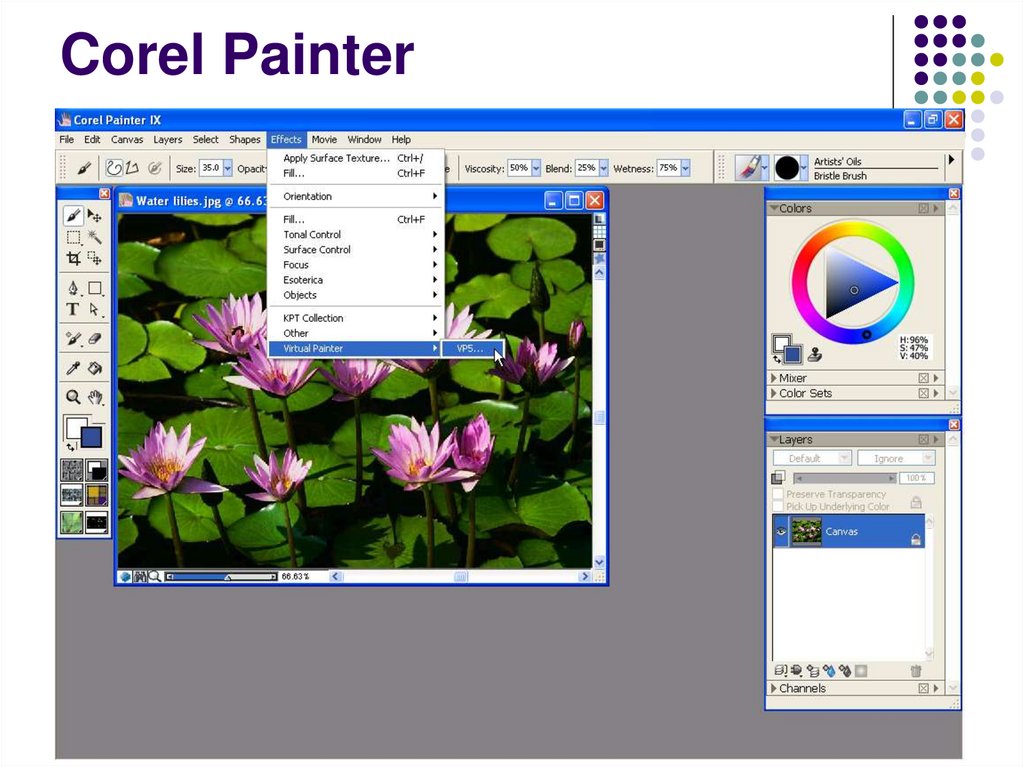Open the Blend dropdown arrow

pyautogui.click(x=603, y=169)
